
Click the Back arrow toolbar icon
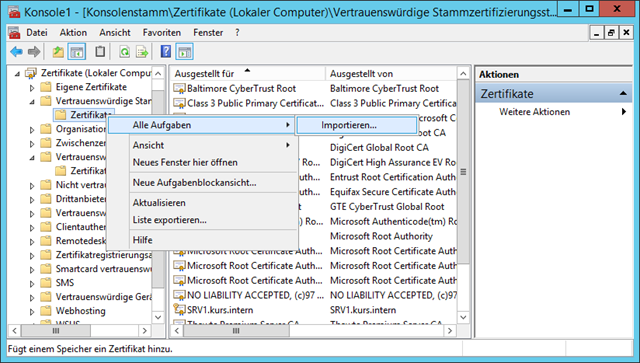[16, 52]
